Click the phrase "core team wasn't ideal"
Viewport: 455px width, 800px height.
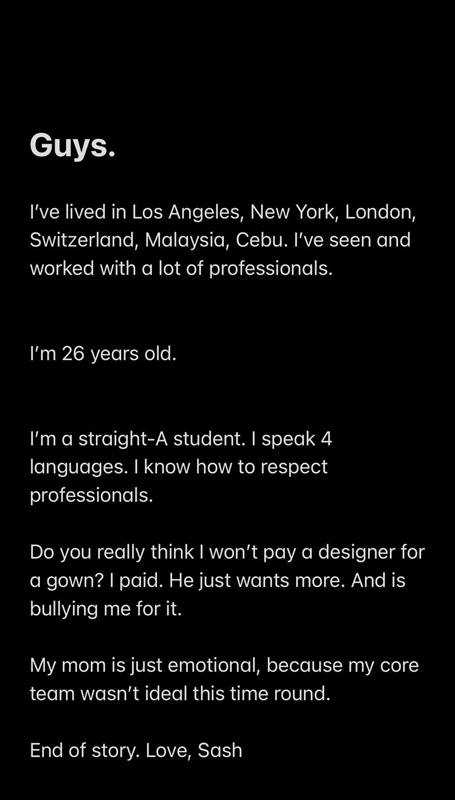(x=224, y=681)
